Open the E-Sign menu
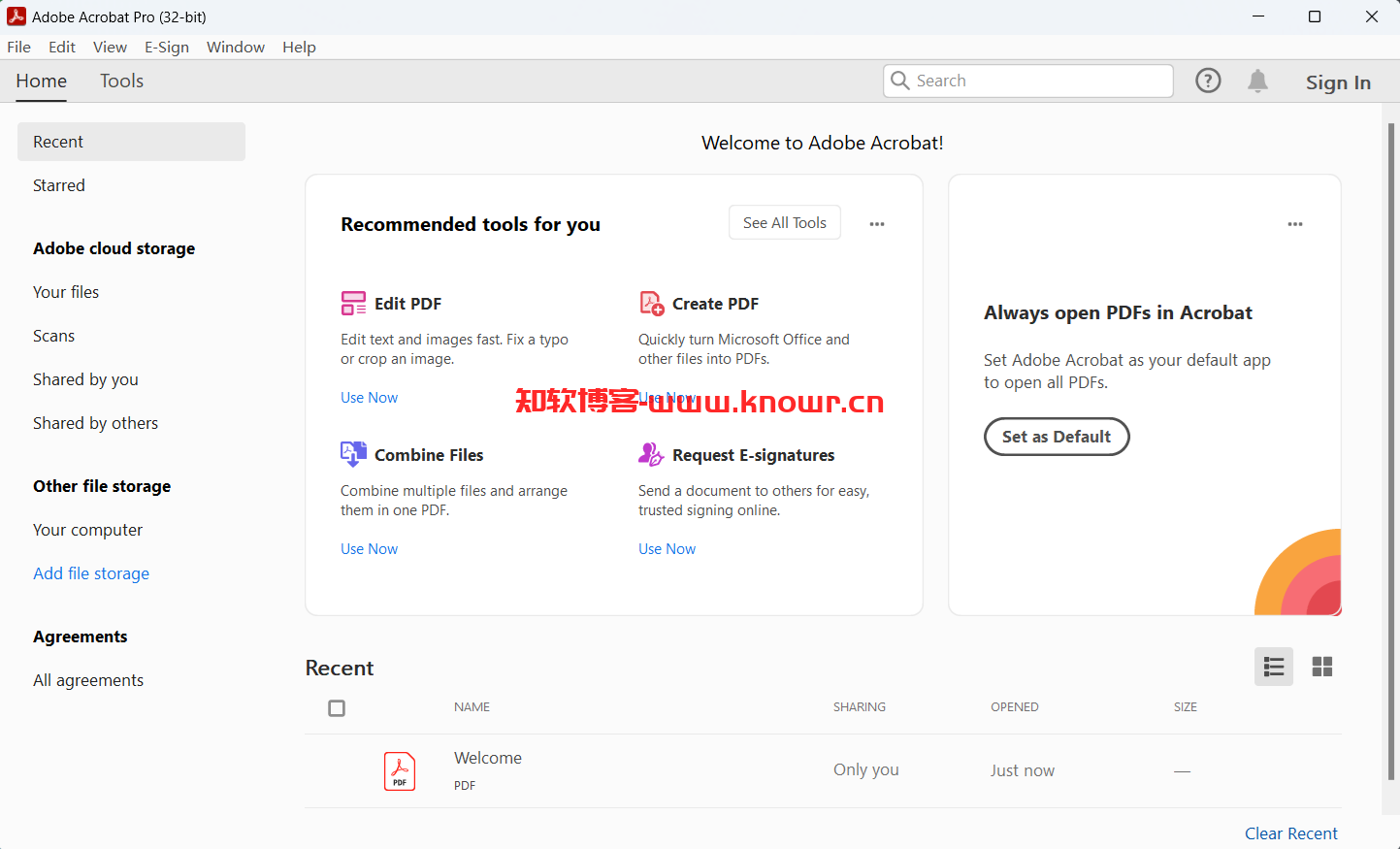The width and height of the screenshot is (1400, 849). [167, 47]
